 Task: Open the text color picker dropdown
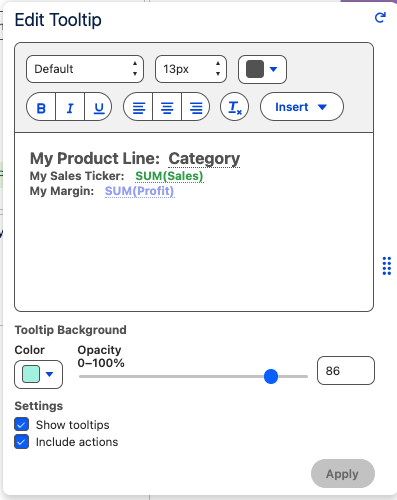(262, 69)
